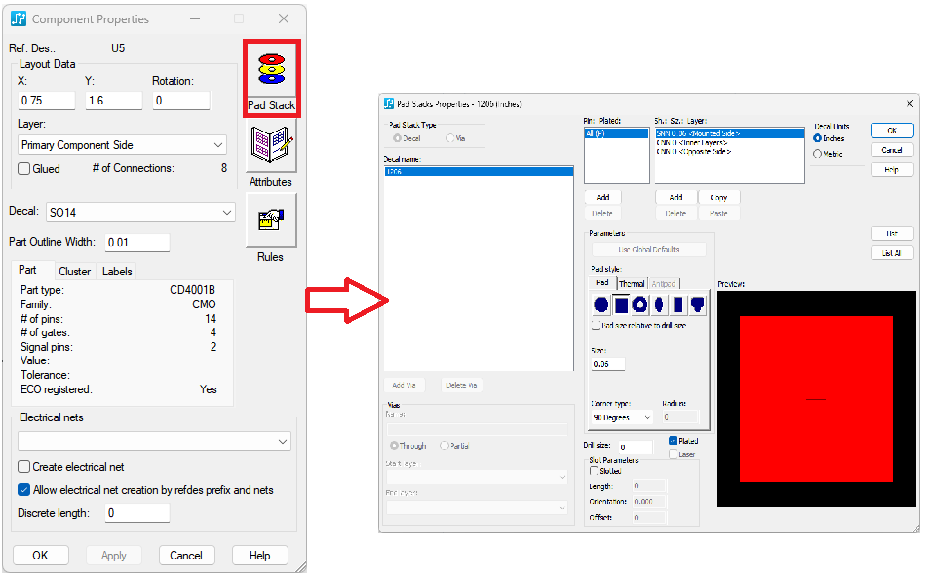Click Cancel in Component Properties dialog

click(x=186, y=555)
